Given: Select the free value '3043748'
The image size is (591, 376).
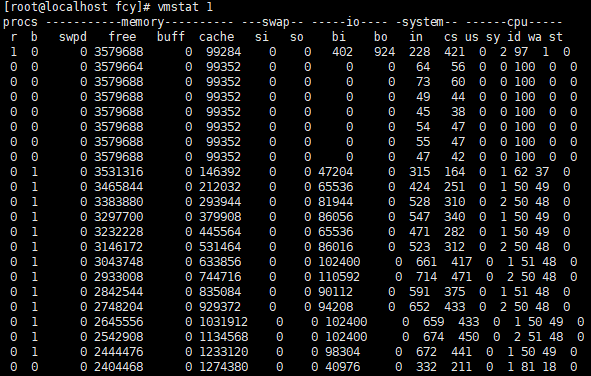Looking at the screenshot, I should (119, 262).
